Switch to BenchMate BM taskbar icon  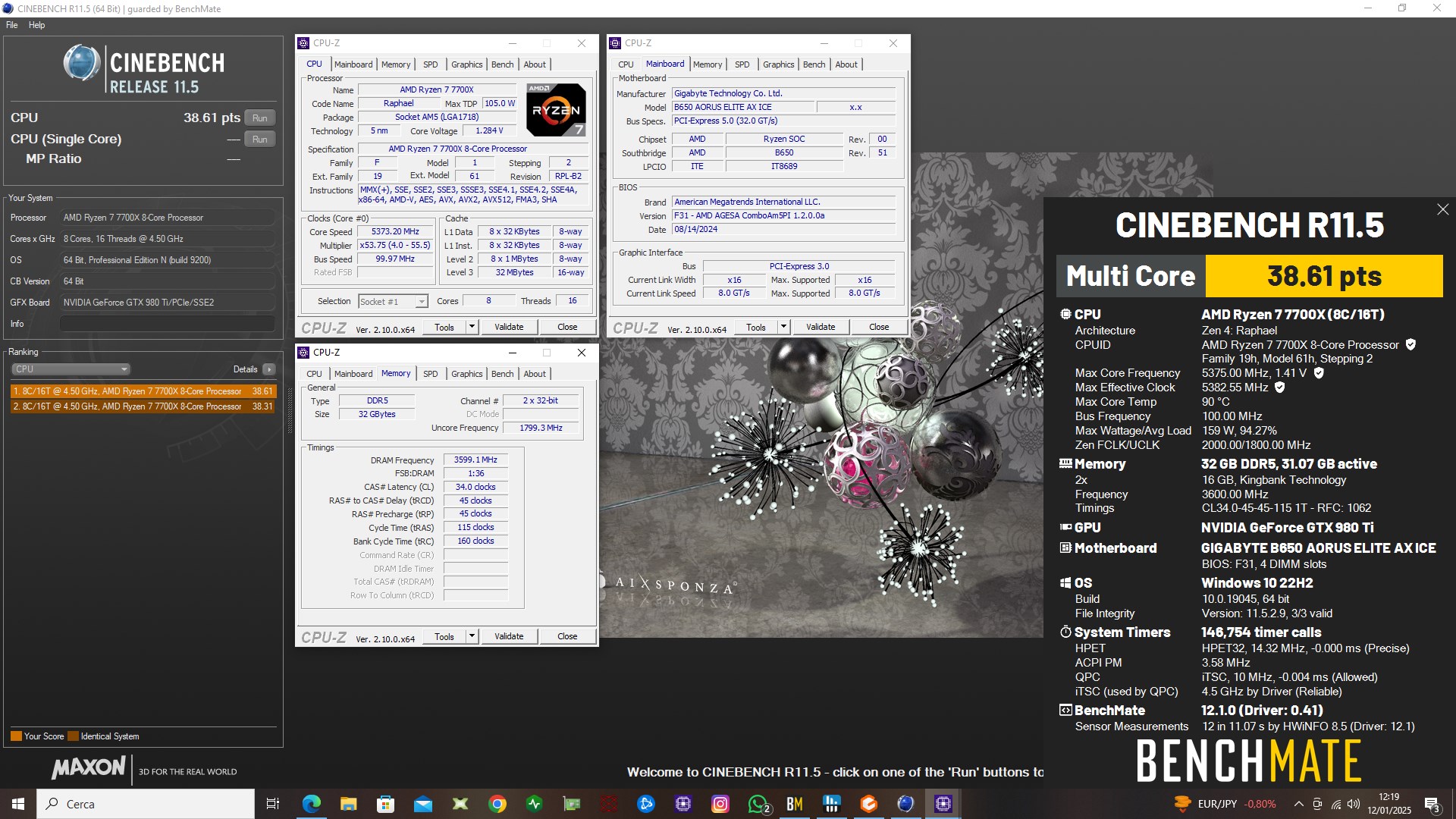pos(795,804)
